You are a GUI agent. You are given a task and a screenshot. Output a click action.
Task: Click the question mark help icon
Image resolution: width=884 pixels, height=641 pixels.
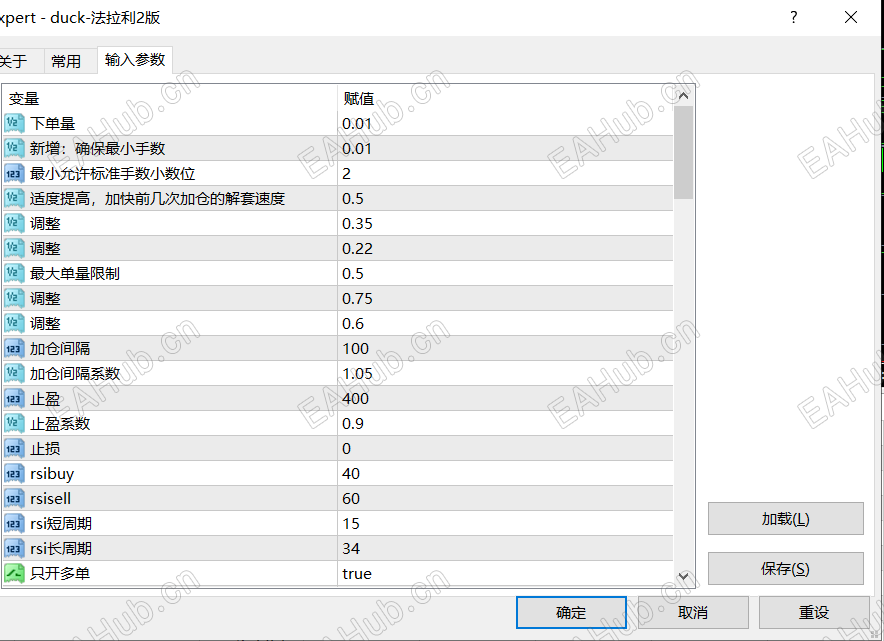coord(793,17)
